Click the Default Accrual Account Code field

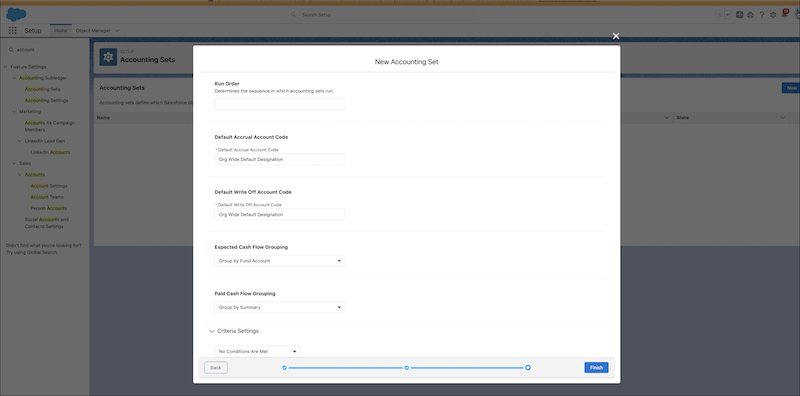click(280, 159)
